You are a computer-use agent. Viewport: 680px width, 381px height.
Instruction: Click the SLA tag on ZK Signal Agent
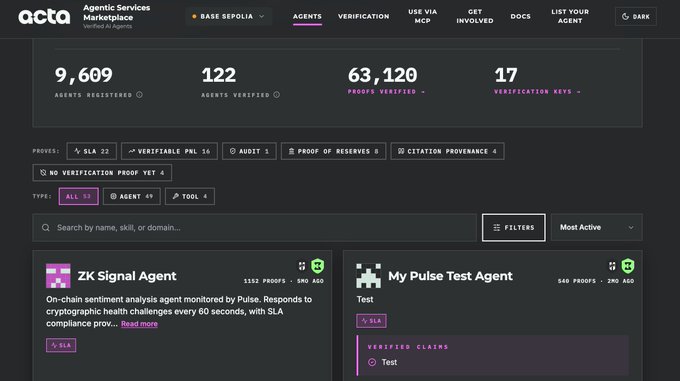point(61,345)
